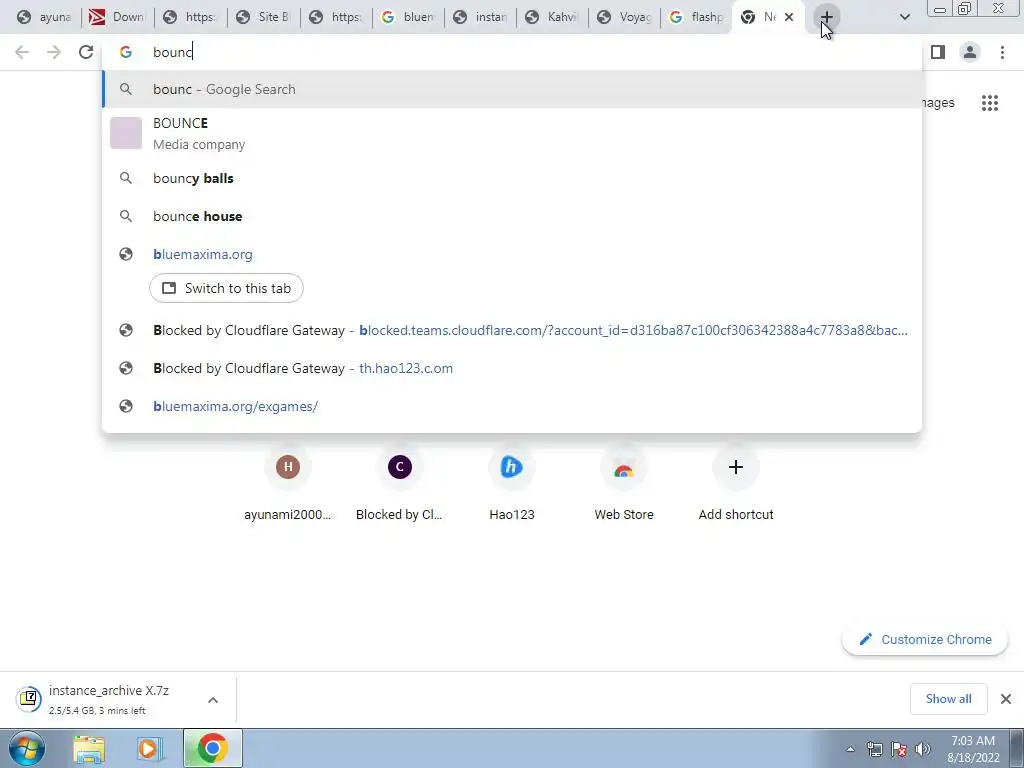Switch to the Site B tab
This screenshot has width=1024, height=768.
264,17
